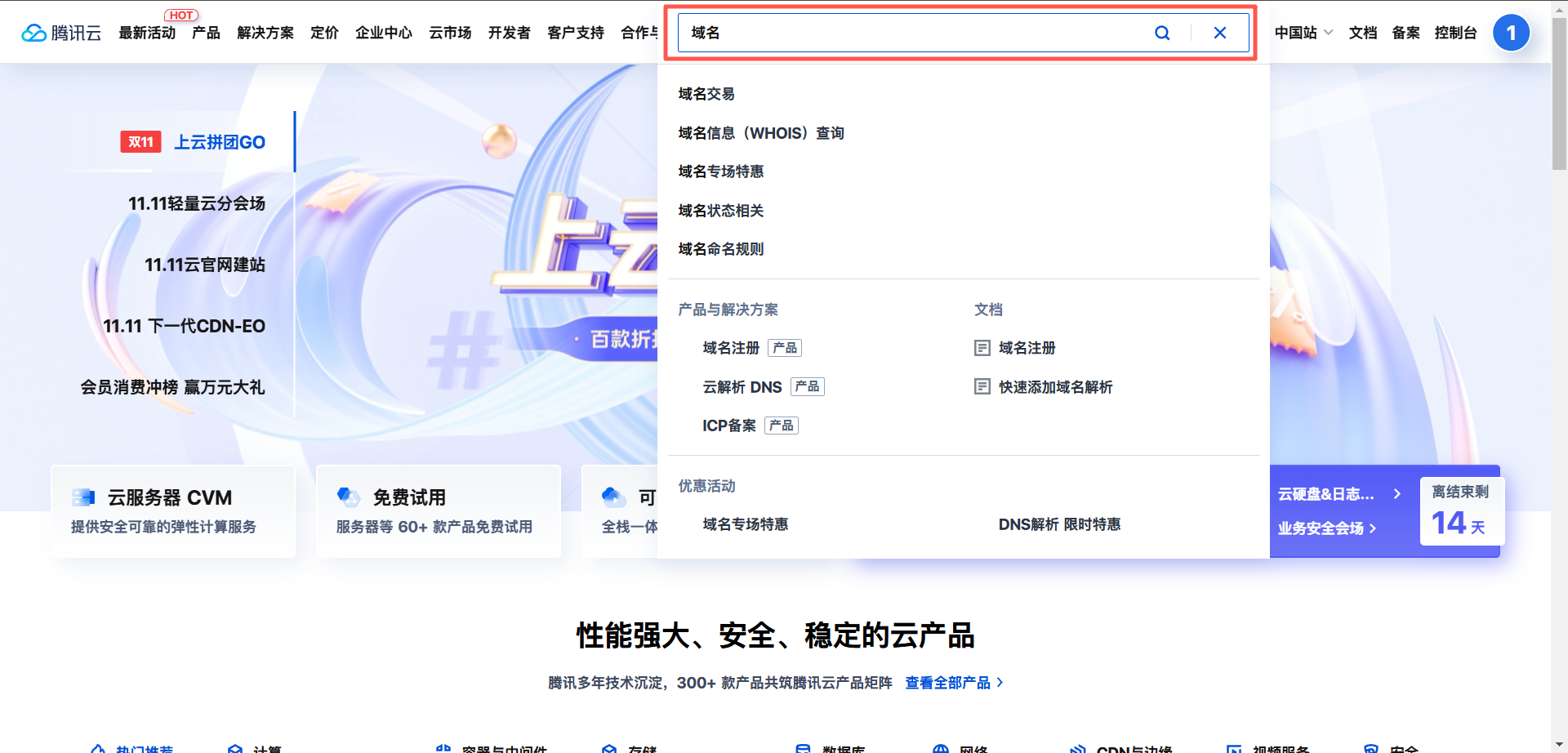Click the arrow next to 云硬盘&日志
The height and width of the screenshot is (753, 1568).
point(1397,494)
